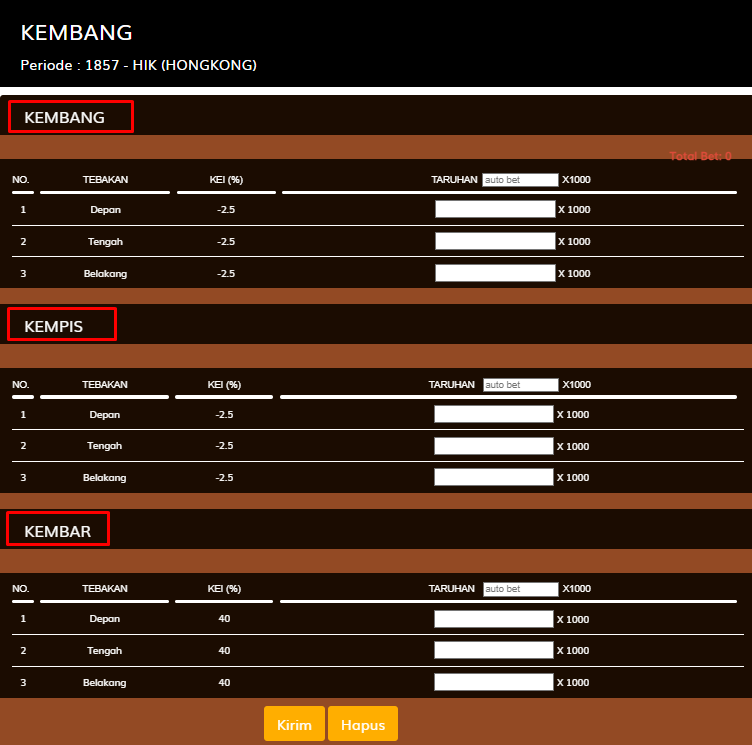Click the Periode 1857 HIK (HONGKONG) text
The width and height of the screenshot is (752, 745).
point(139,65)
